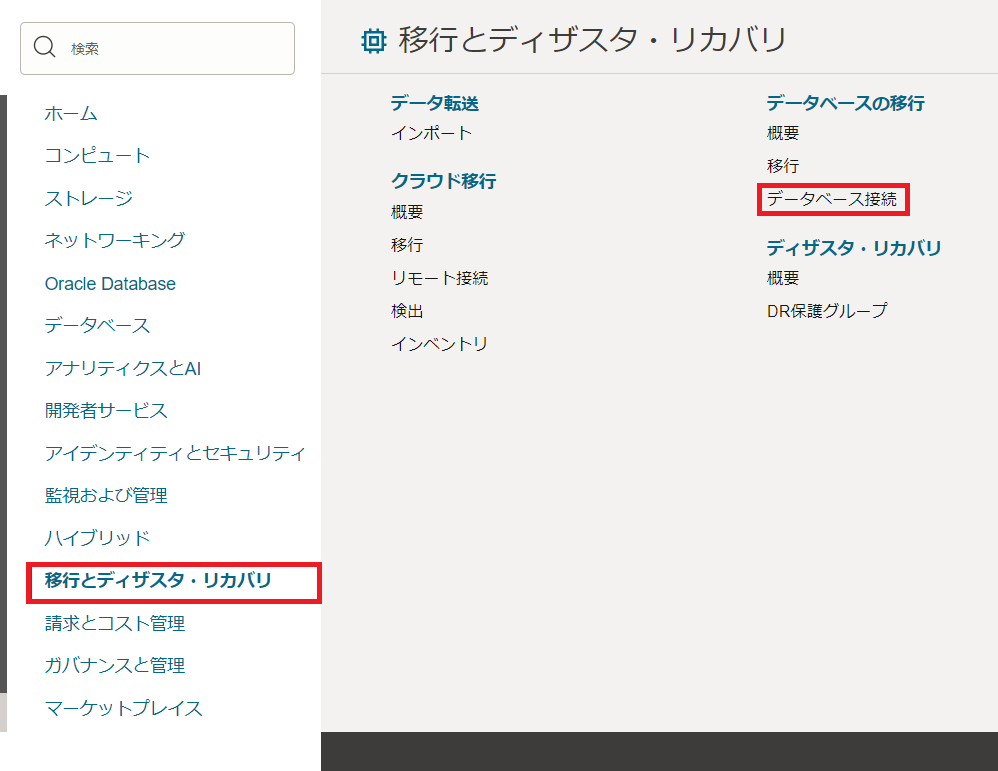Screen dimensions: 998x771
Task: Click the インポート link under データ転送
Action: (x=431, y=133)
